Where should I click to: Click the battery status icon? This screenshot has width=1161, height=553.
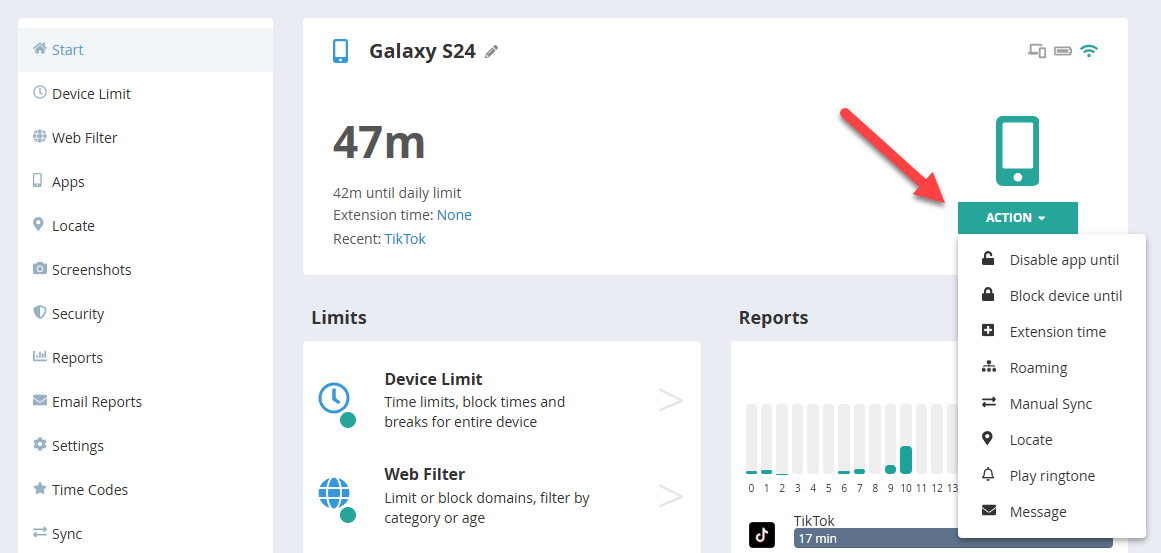coord(1063,51)
